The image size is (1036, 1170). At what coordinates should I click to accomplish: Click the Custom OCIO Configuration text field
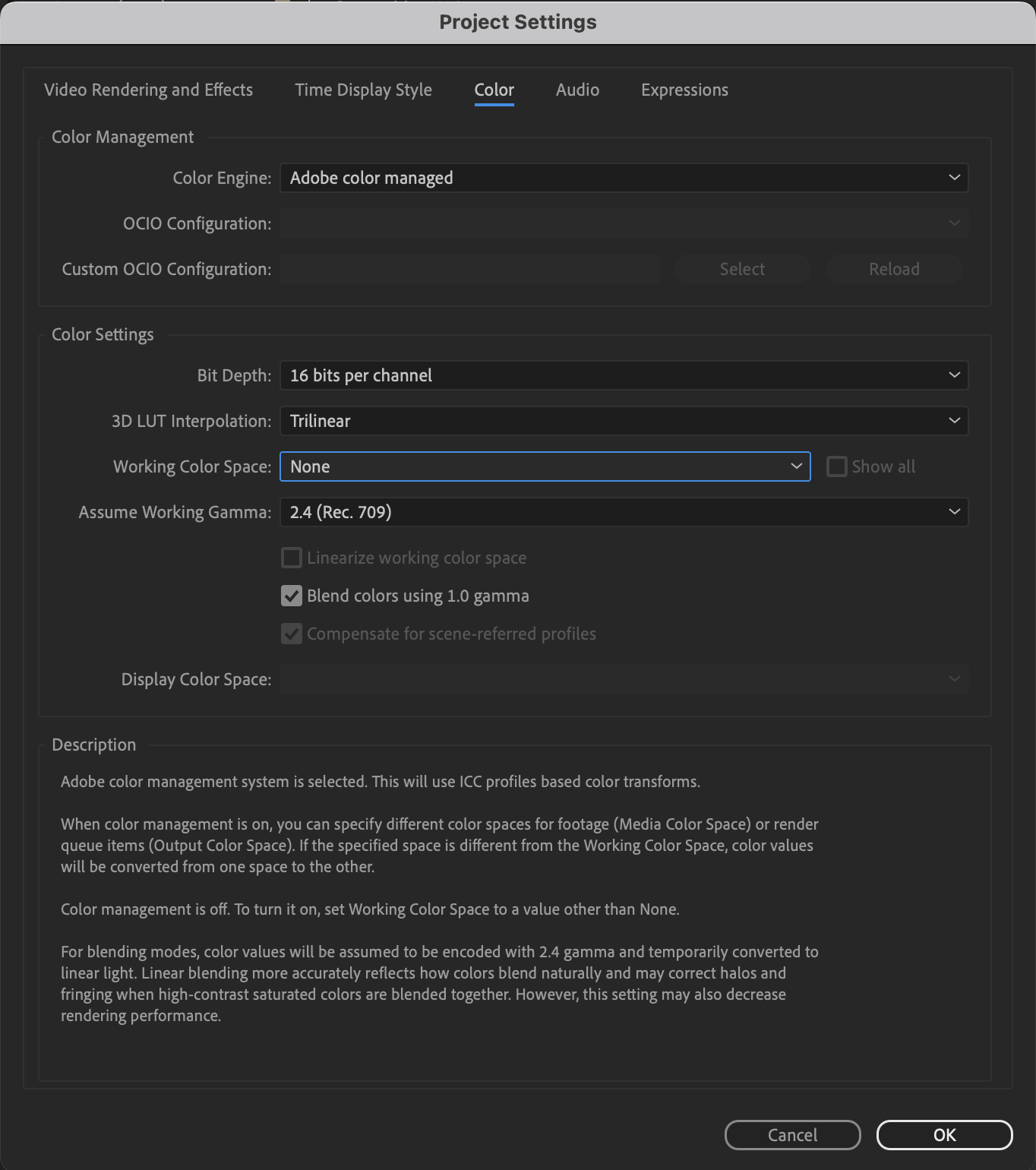[468, 268]
